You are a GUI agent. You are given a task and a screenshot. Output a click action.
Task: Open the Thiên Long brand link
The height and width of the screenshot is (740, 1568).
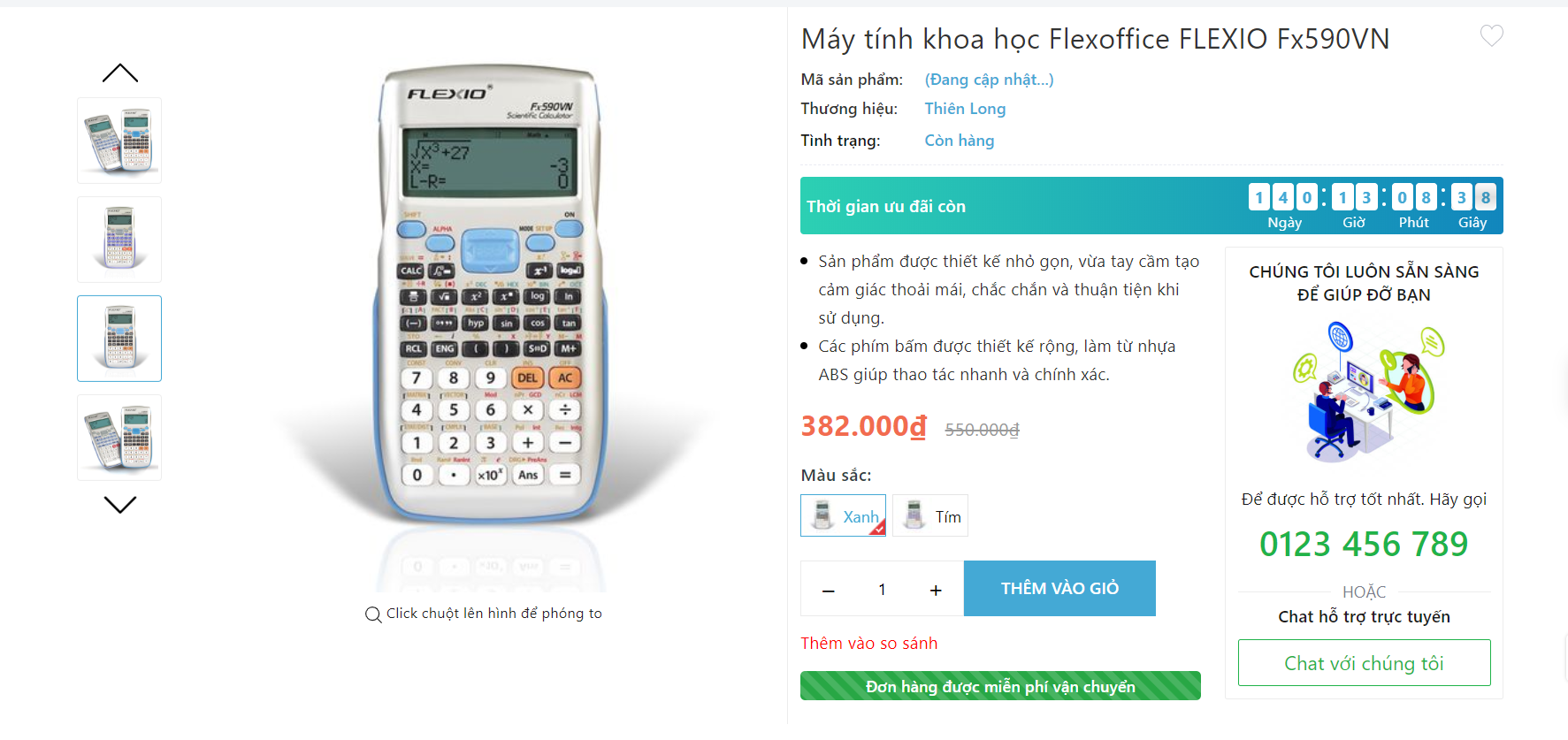[965, 109]
